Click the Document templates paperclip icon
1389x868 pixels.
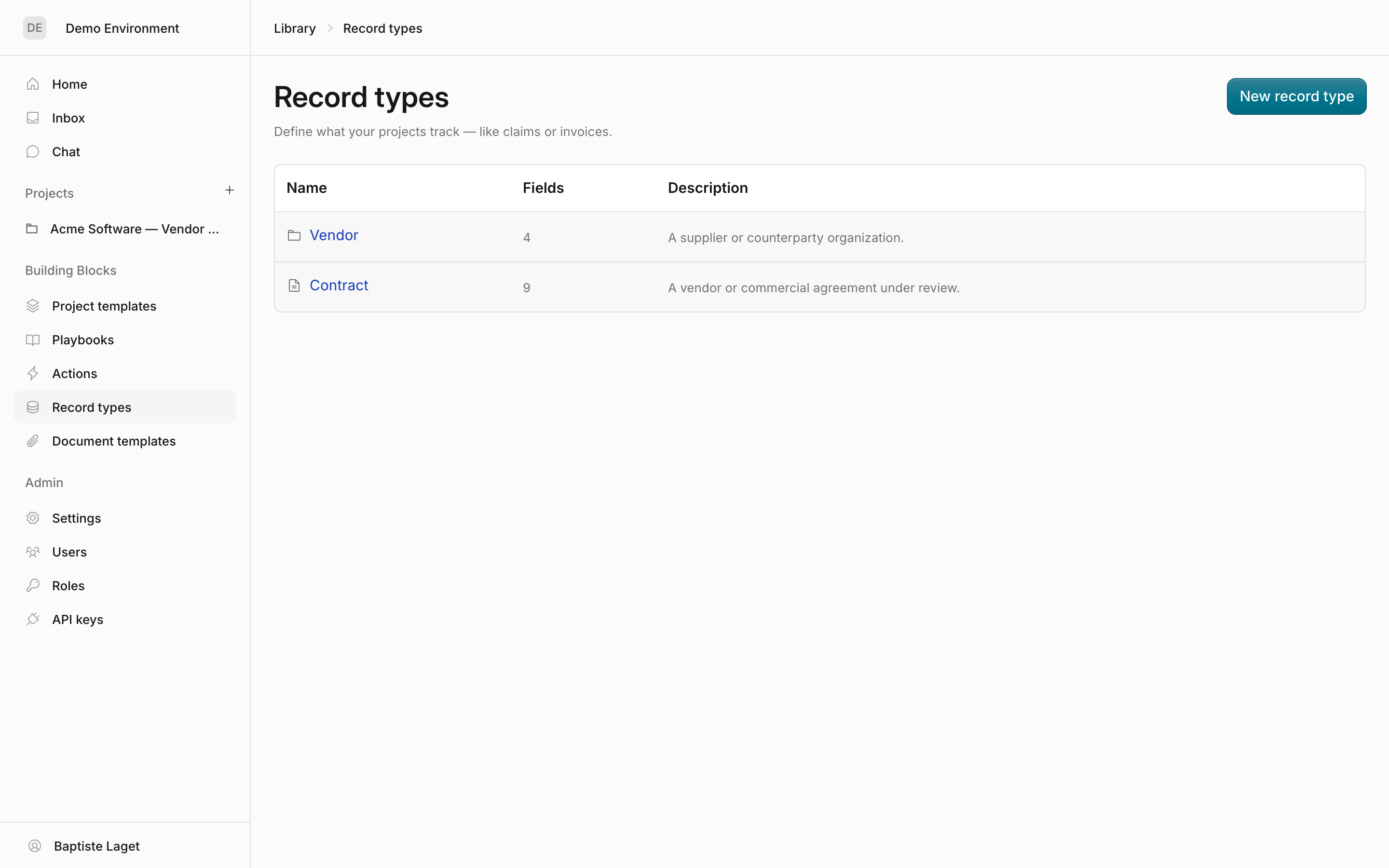(x=33, y=441)
